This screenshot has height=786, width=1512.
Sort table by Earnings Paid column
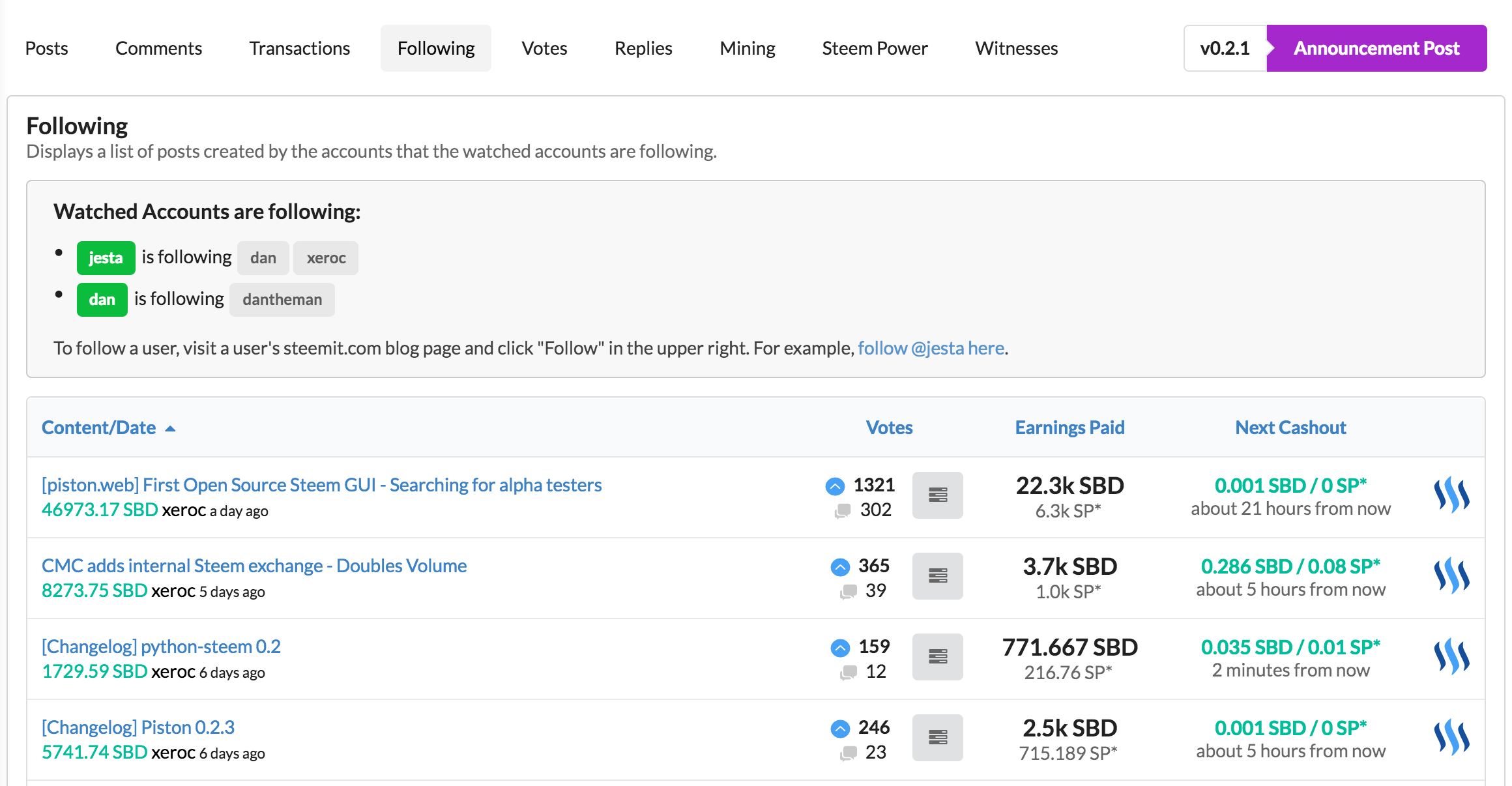(1069, 428)
